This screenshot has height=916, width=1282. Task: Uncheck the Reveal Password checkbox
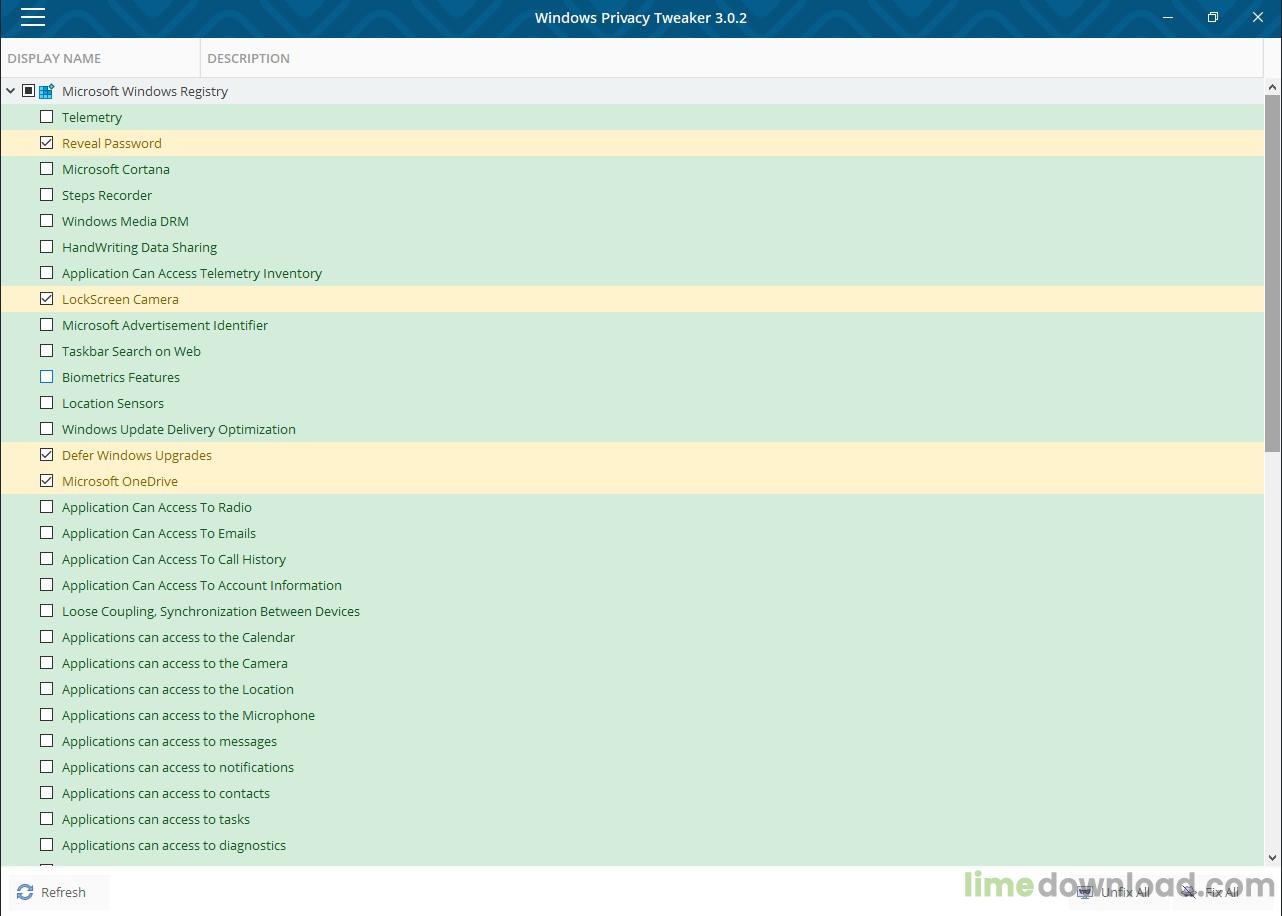[x=46, y=143]
